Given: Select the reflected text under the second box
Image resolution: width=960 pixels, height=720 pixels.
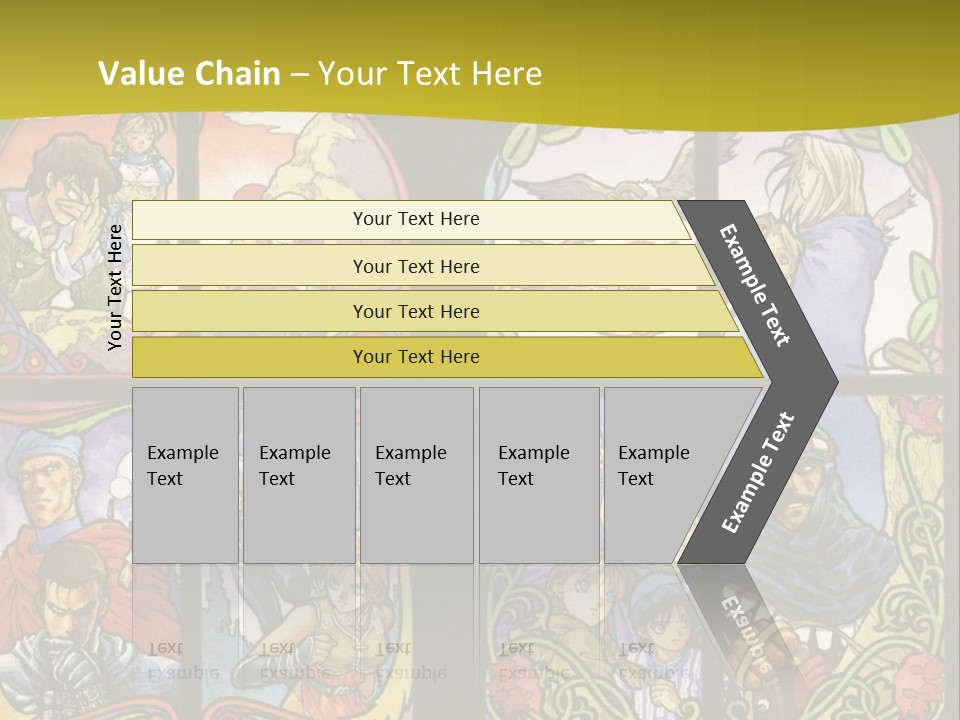Looking at the screenshot, I should click(296, 660).
